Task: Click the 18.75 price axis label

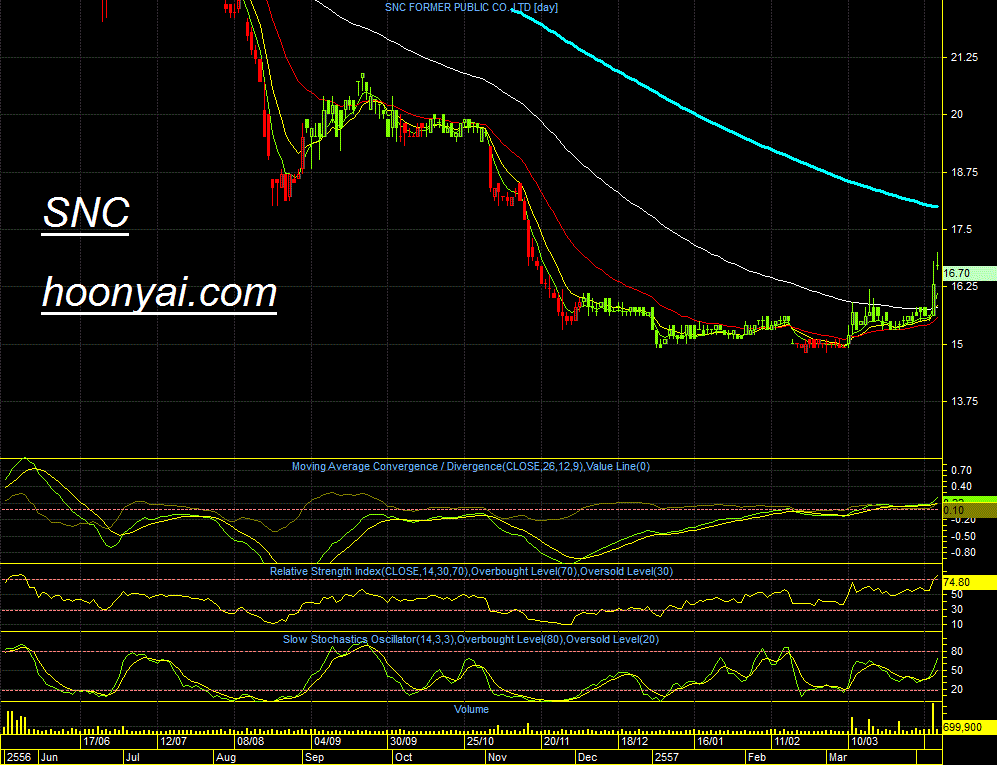Action: [964, 172]
